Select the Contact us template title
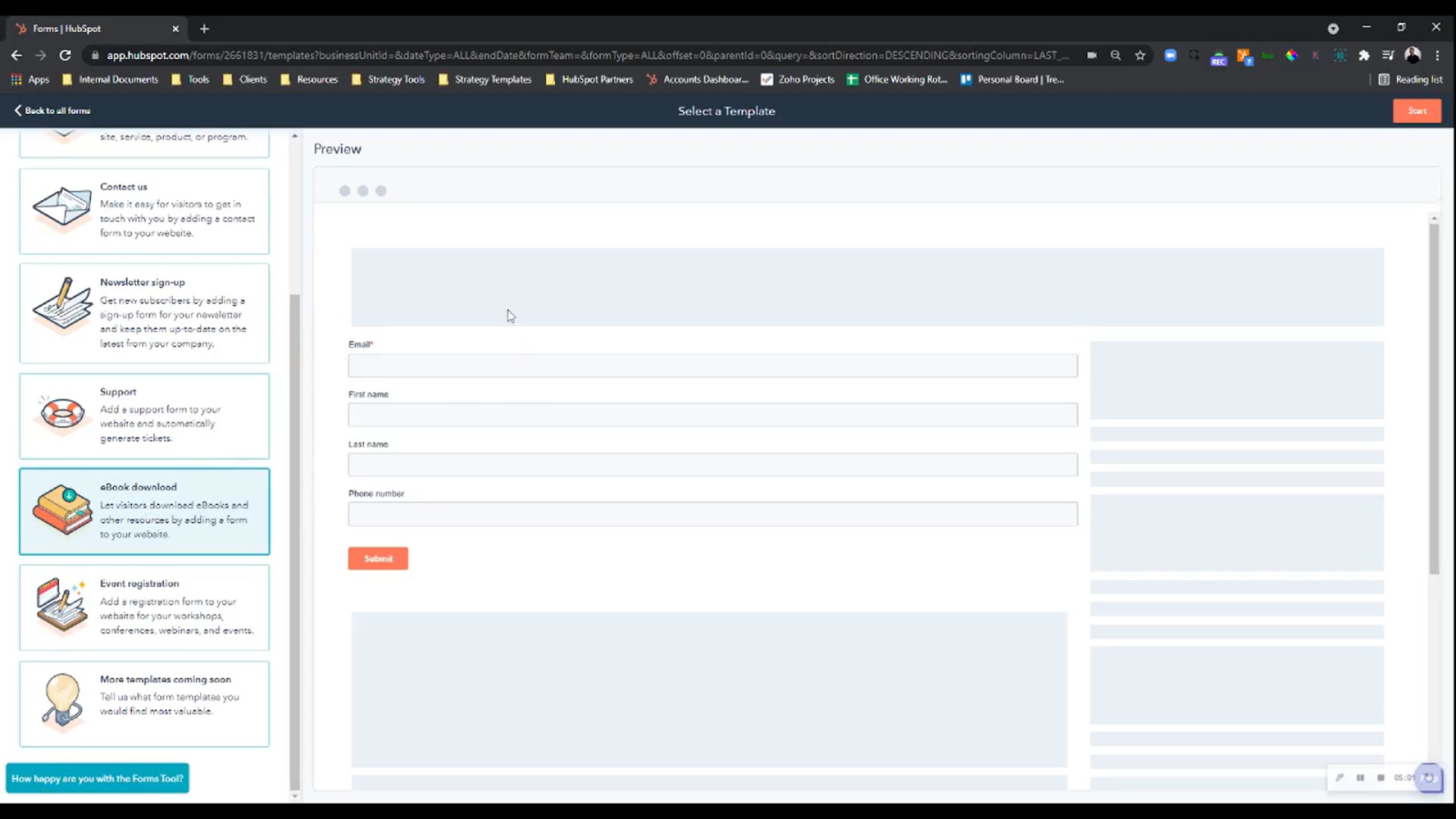 (x=124, y=187)
